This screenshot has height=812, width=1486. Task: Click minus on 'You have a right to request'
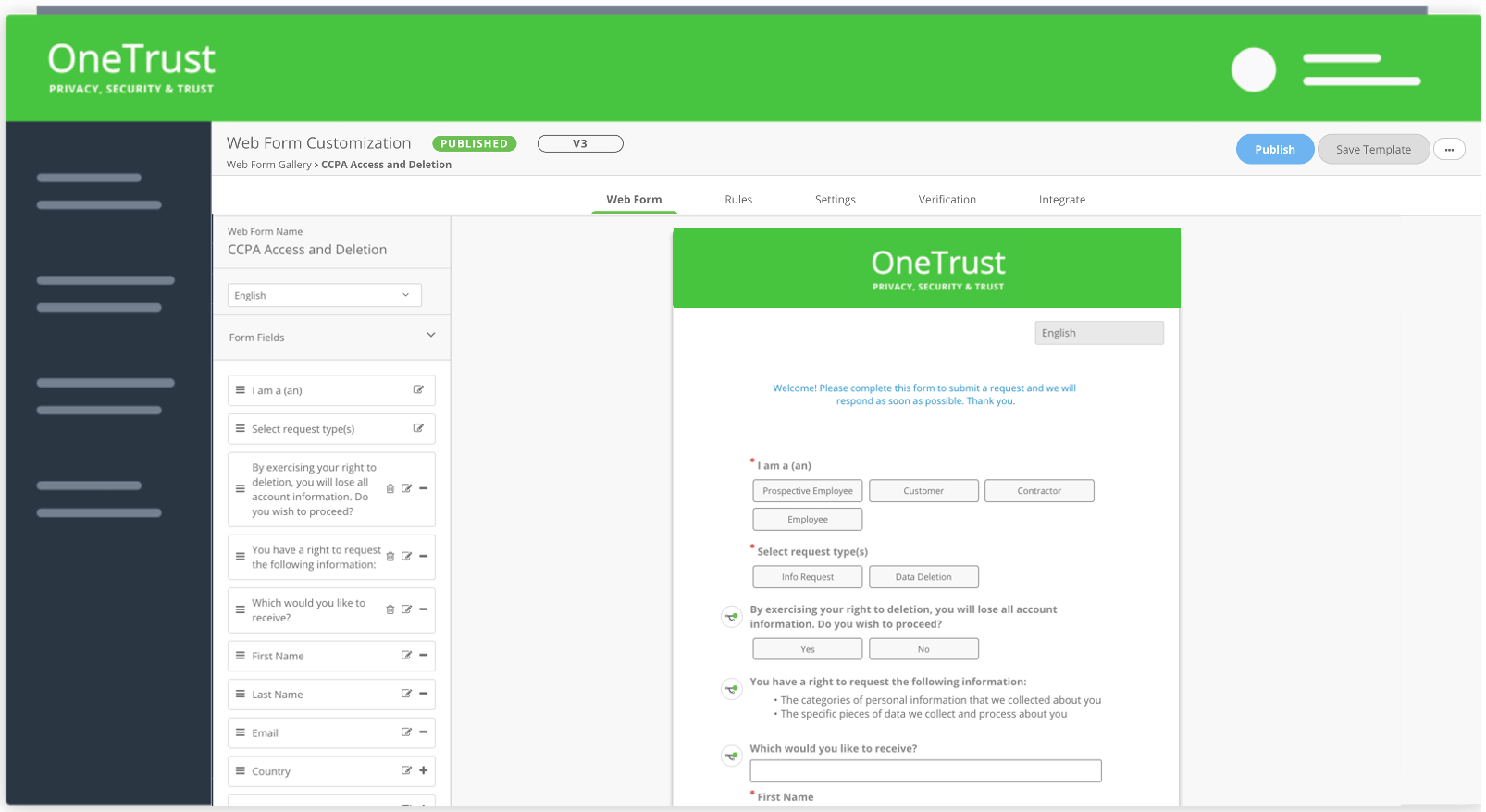point(424,556)
